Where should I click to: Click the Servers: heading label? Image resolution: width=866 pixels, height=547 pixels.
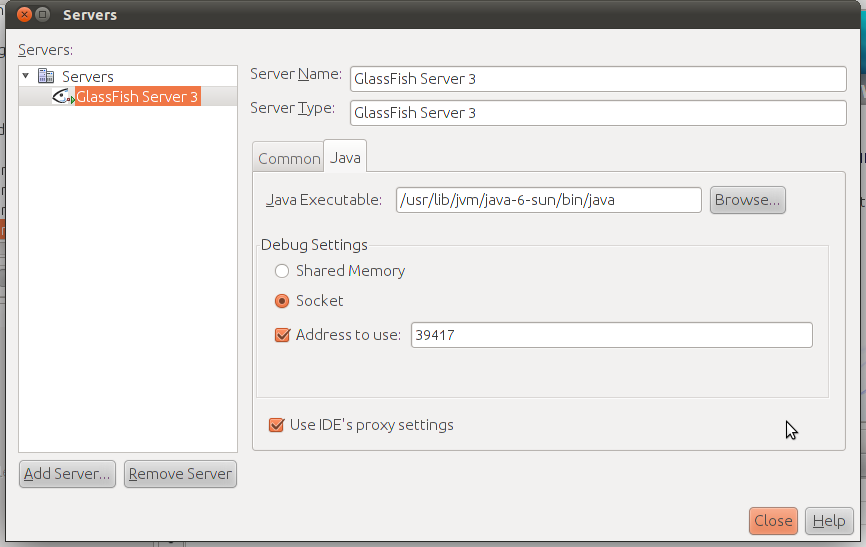[45, 50]
